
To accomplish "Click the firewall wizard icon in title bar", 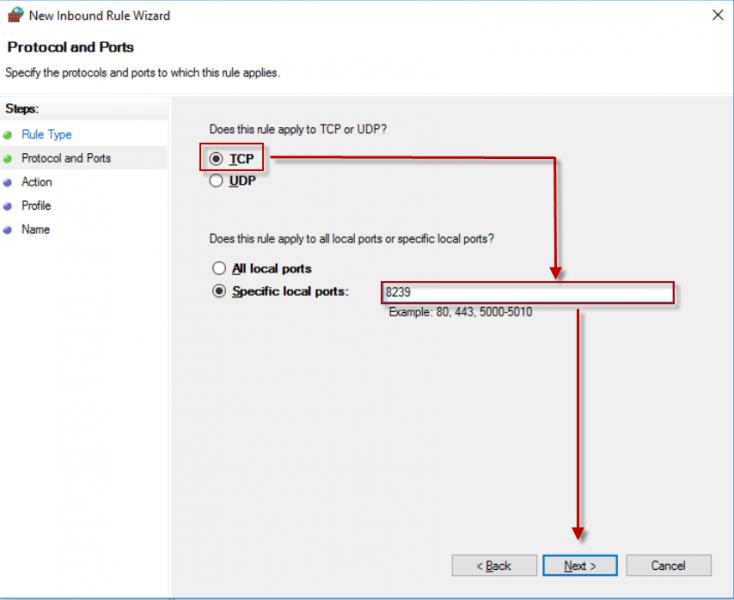I will click(15, 15).
